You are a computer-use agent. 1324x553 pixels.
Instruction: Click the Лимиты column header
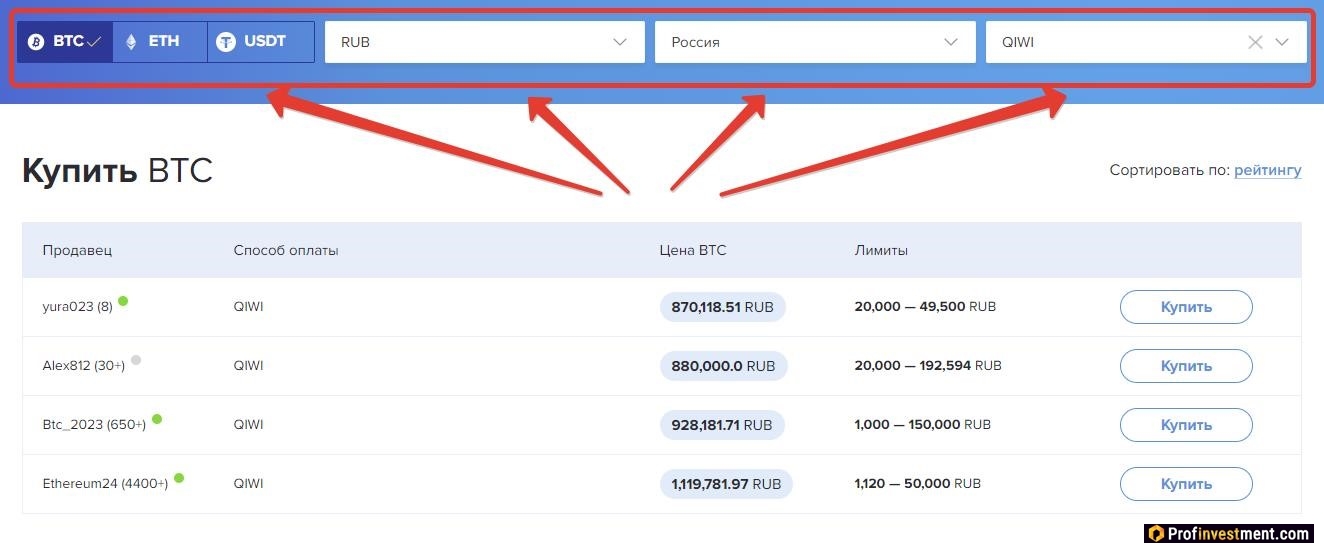pos(881,250)
